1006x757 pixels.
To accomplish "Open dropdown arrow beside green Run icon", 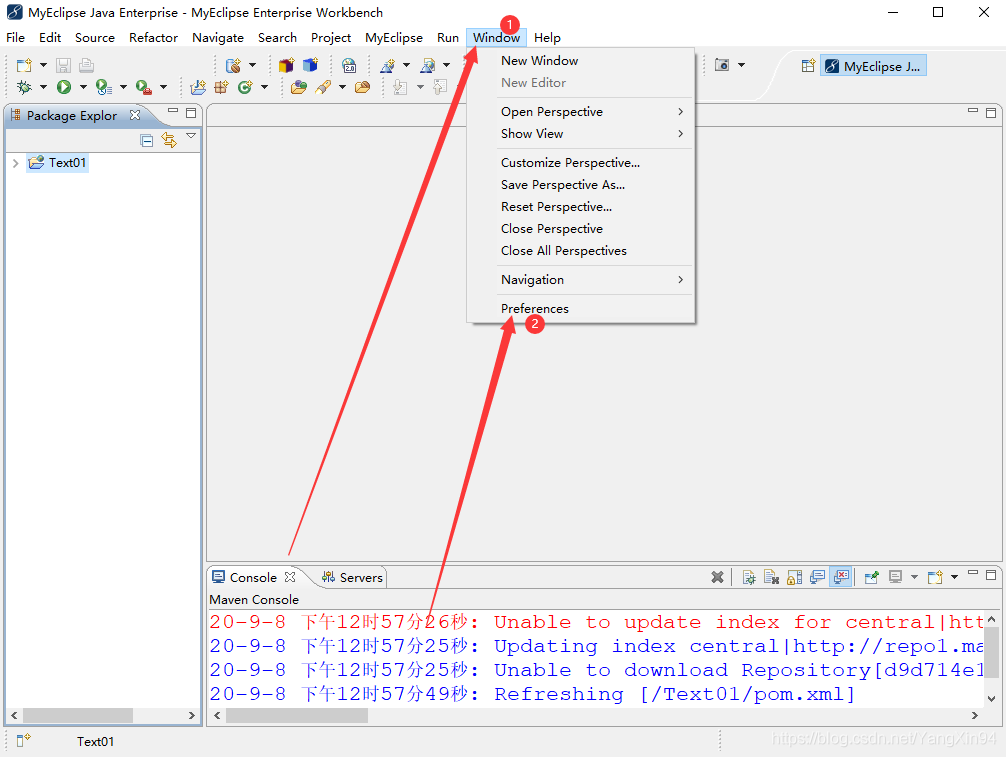I will 83,87.
